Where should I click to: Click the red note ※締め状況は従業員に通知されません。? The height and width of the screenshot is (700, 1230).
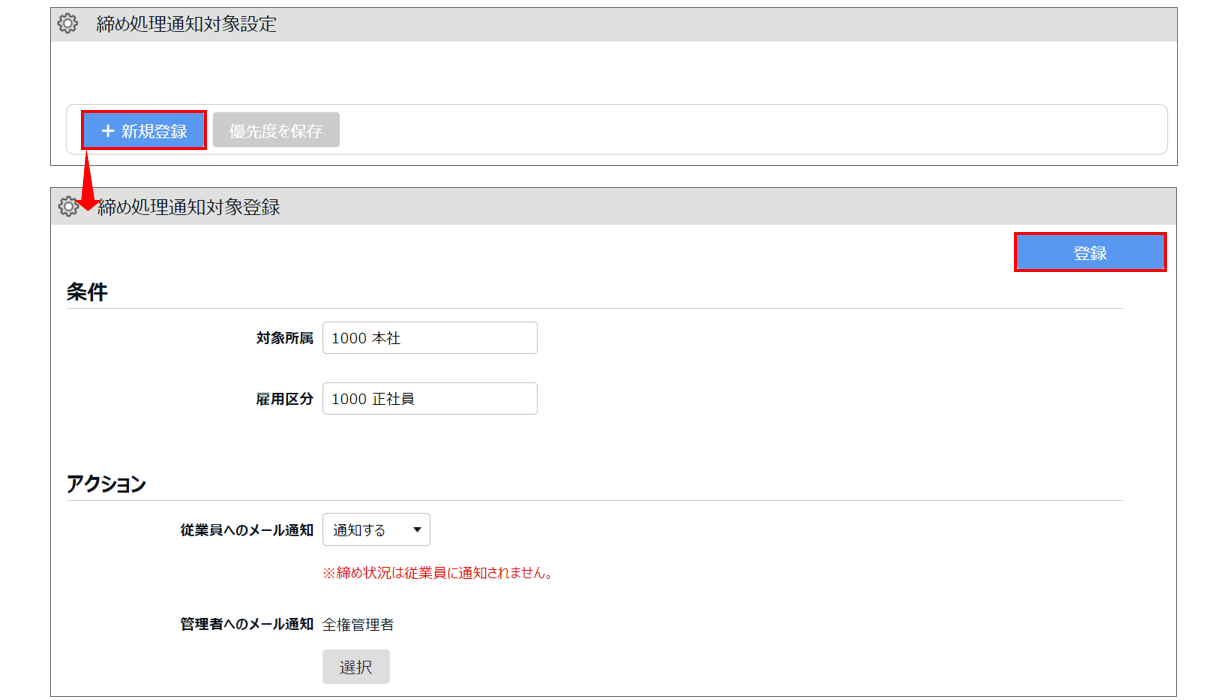tap(438, 573)
